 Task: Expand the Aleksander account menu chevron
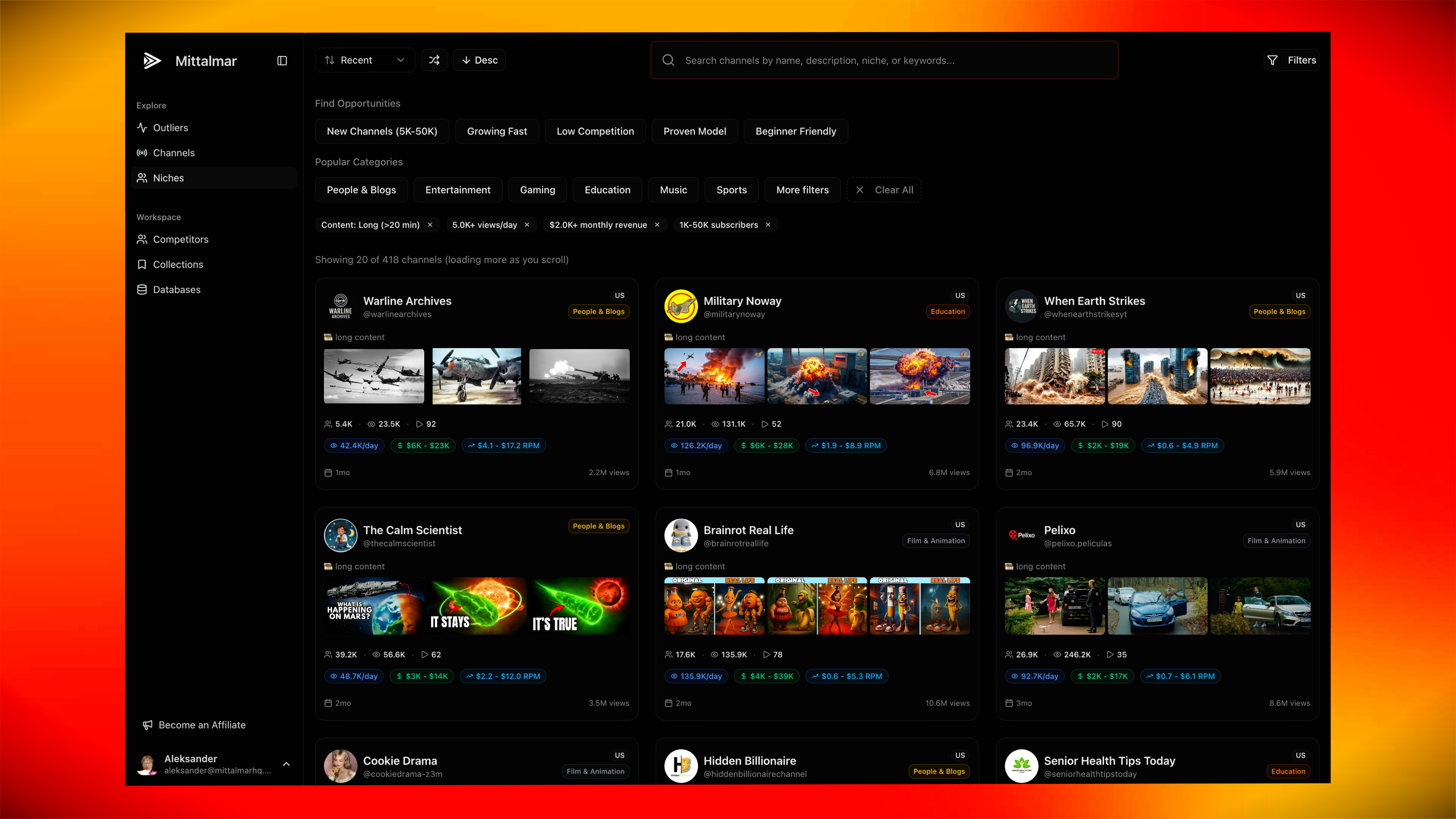tap(287, 764)
